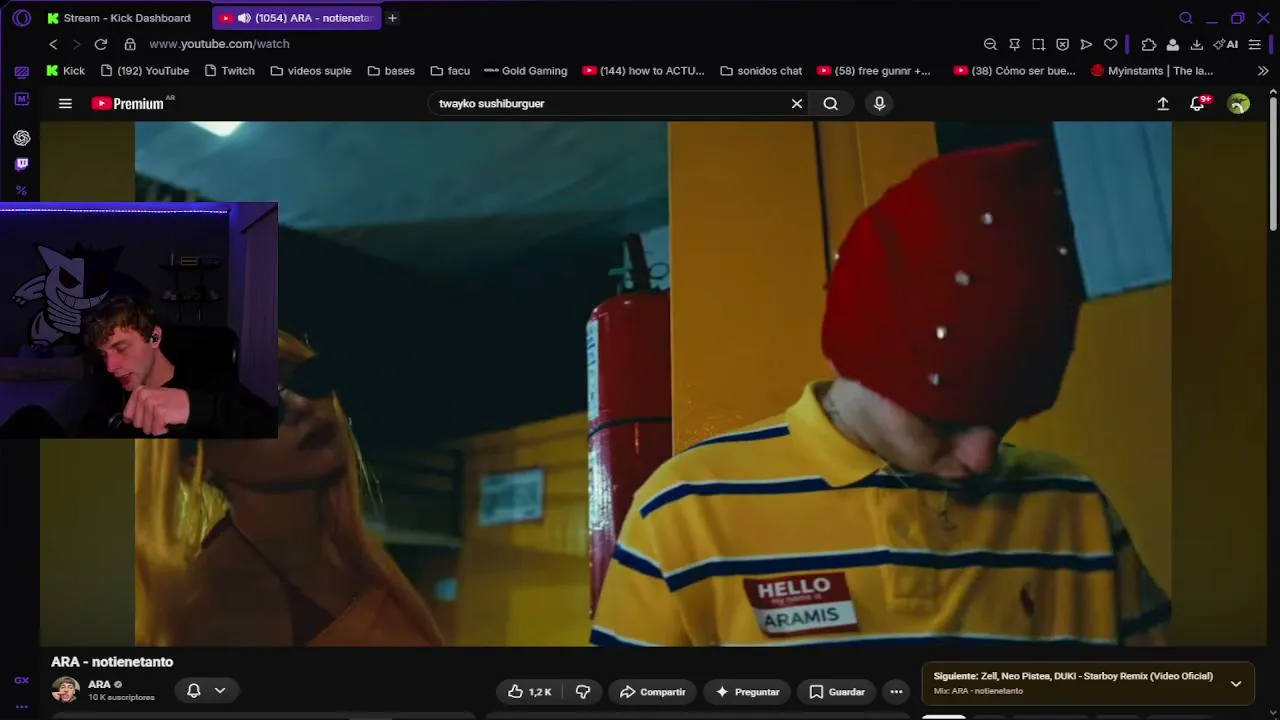Run the YouTube search with magnifier button
Image resolution: width=1280 pixels, height=720 pixels.
(x=831, y=103)
